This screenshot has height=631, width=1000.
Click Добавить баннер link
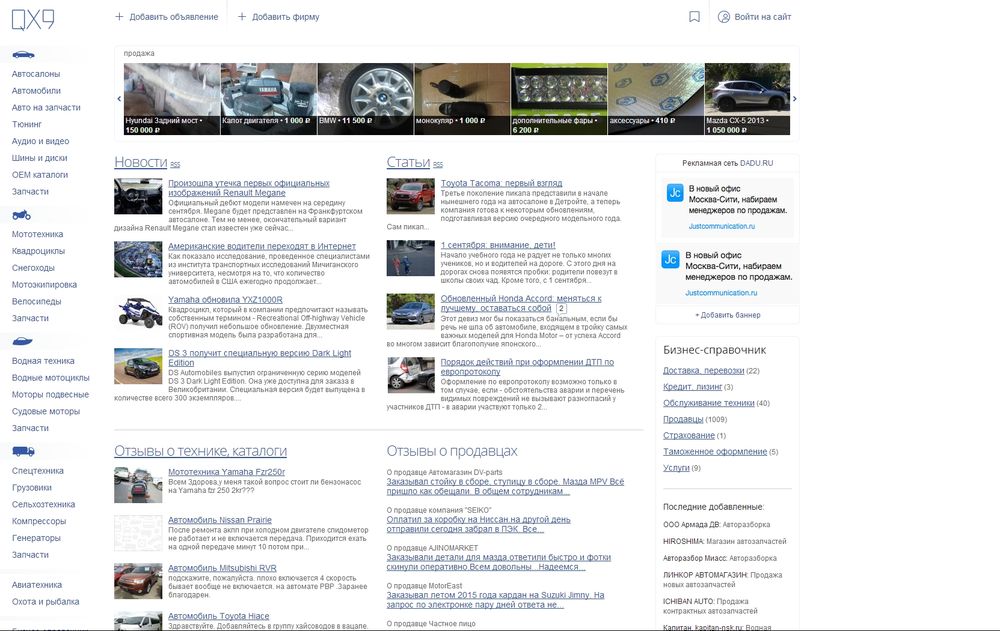pyautogui.click(x=728, y=315)
